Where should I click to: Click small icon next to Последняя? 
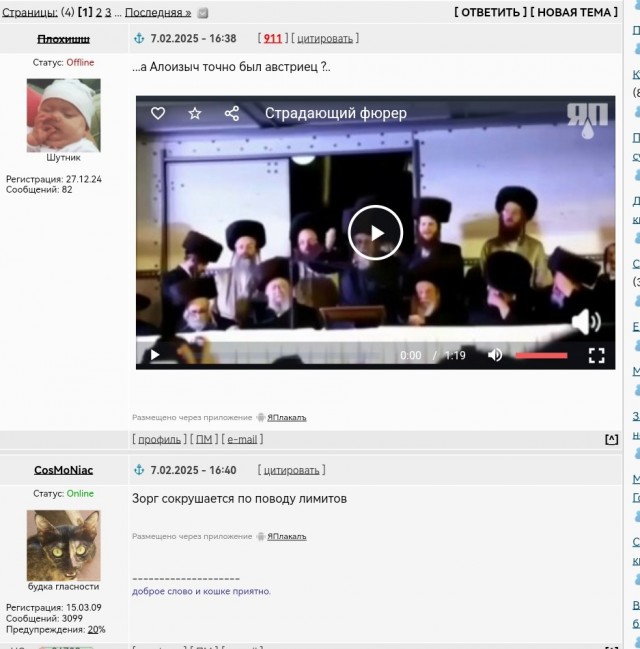pos(202,13)
